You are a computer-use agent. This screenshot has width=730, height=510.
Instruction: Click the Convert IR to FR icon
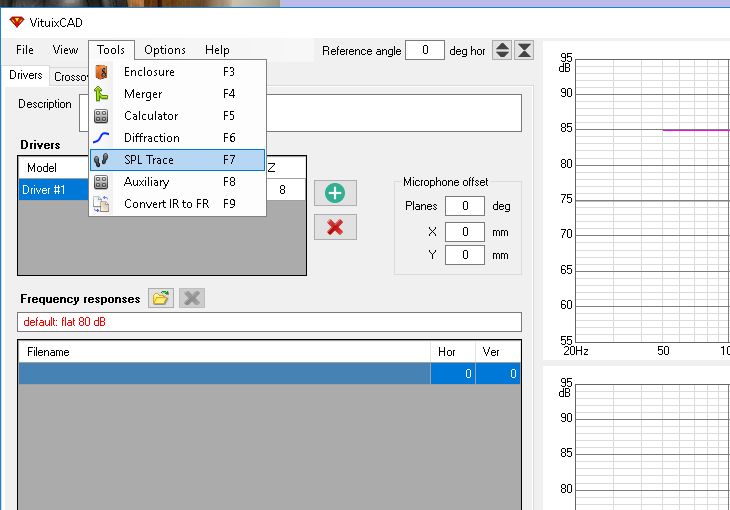point(101,204)
